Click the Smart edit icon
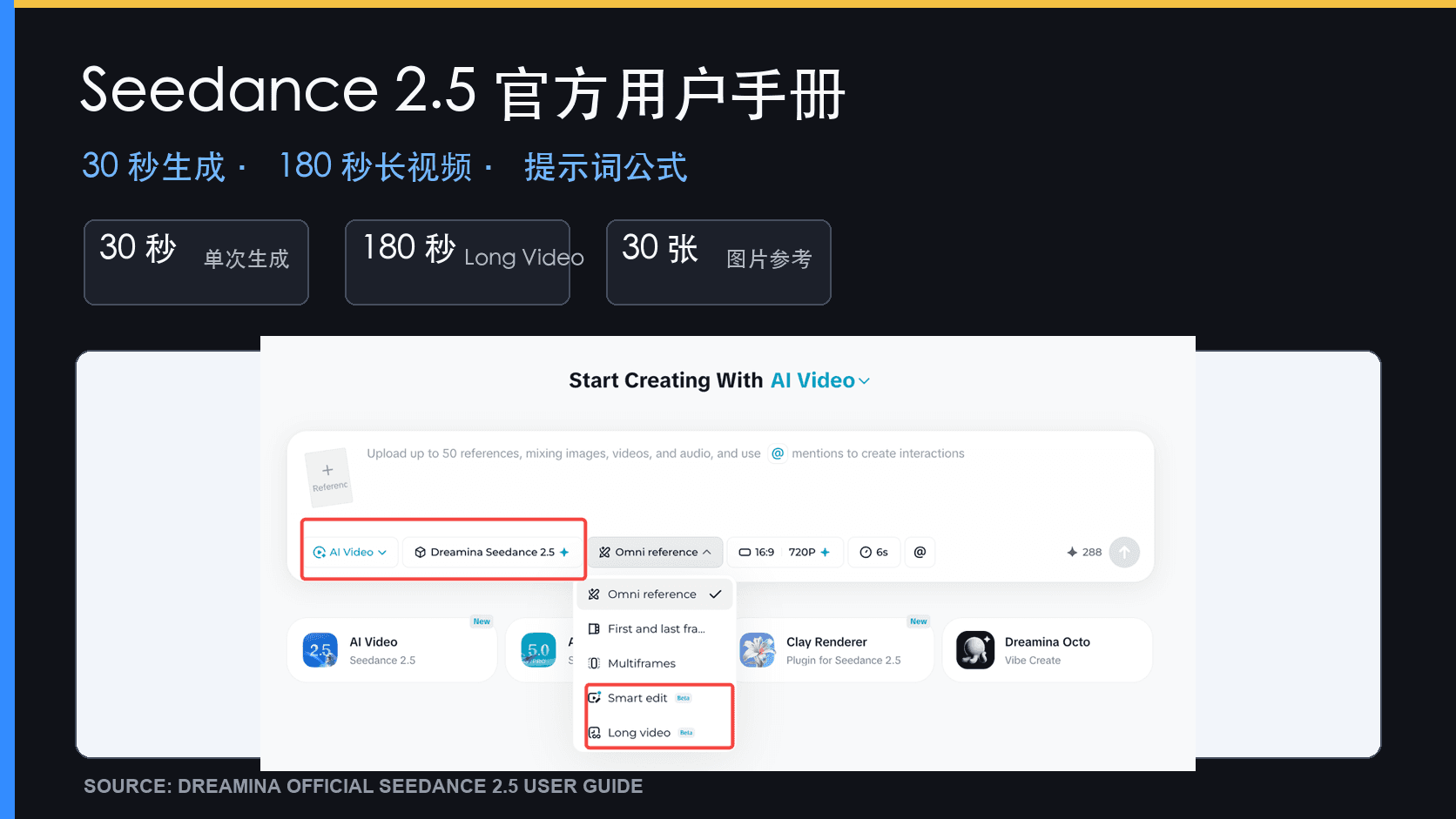Image resolution: width=1456 pixels, height=819 pixels. [594, 698]
